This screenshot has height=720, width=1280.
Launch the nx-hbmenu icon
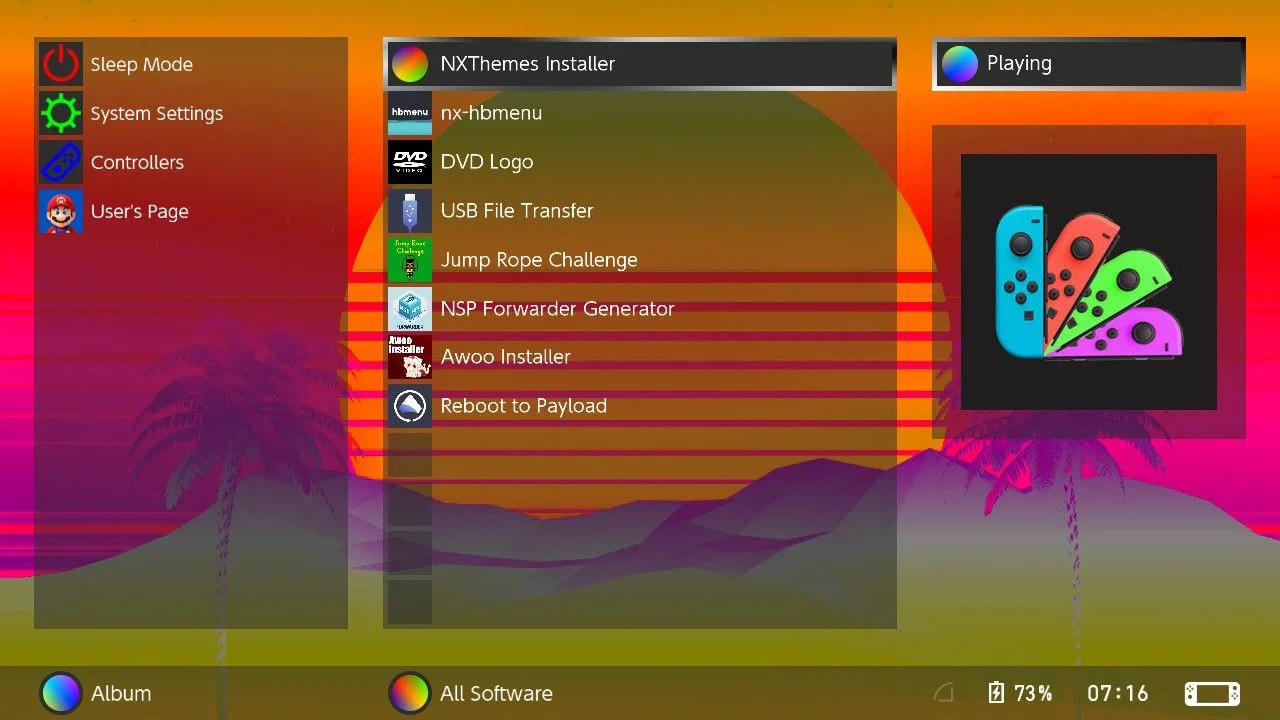(x=410, y=113)
